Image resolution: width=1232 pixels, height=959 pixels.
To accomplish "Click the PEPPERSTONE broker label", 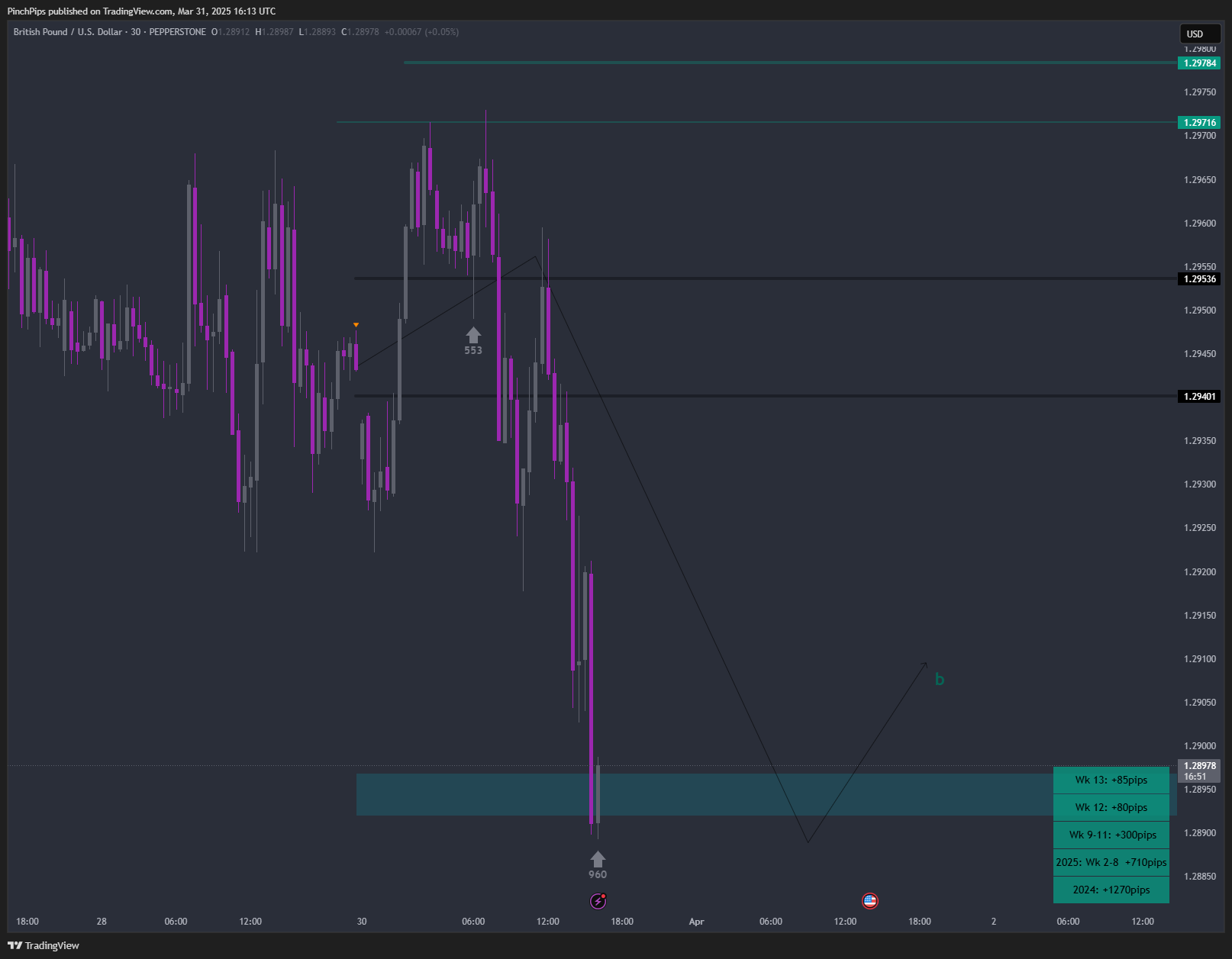I will [x=177, y=32].
